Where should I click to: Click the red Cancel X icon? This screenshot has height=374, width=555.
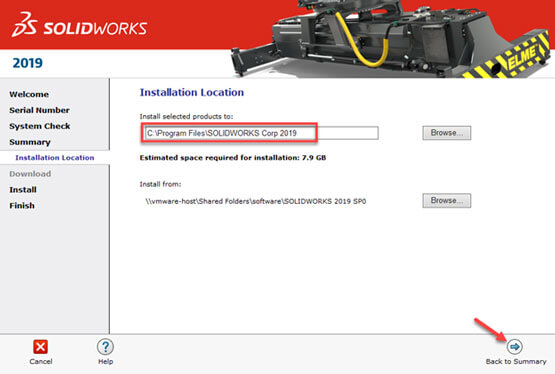(x=40, y=347)
